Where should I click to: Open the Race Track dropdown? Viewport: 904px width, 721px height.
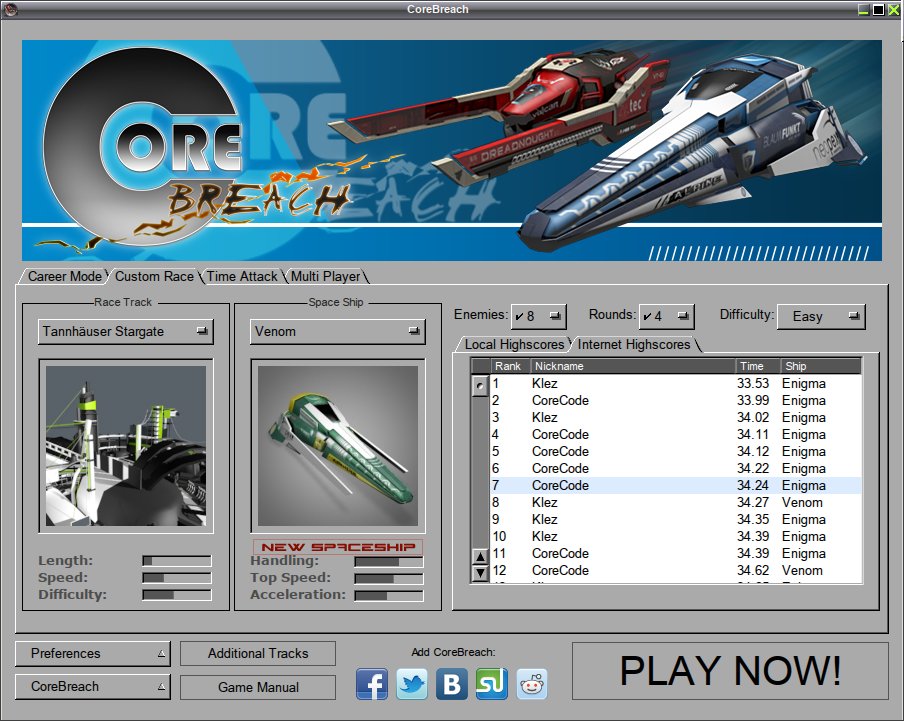[126, 331]
